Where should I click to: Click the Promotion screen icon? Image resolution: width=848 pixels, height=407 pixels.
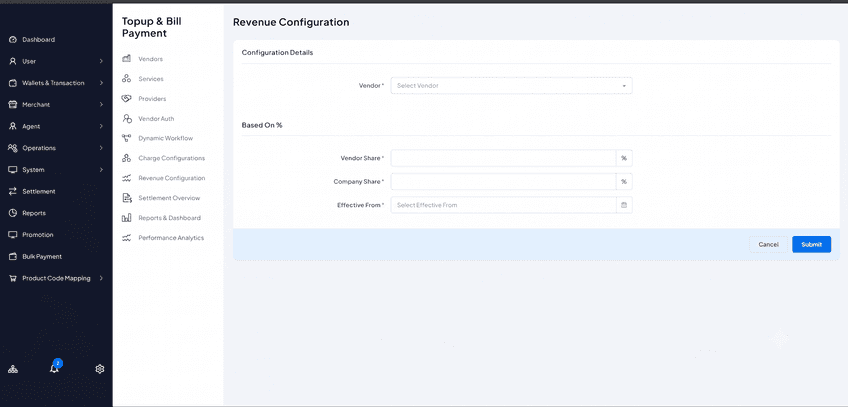tap(13, 235)
